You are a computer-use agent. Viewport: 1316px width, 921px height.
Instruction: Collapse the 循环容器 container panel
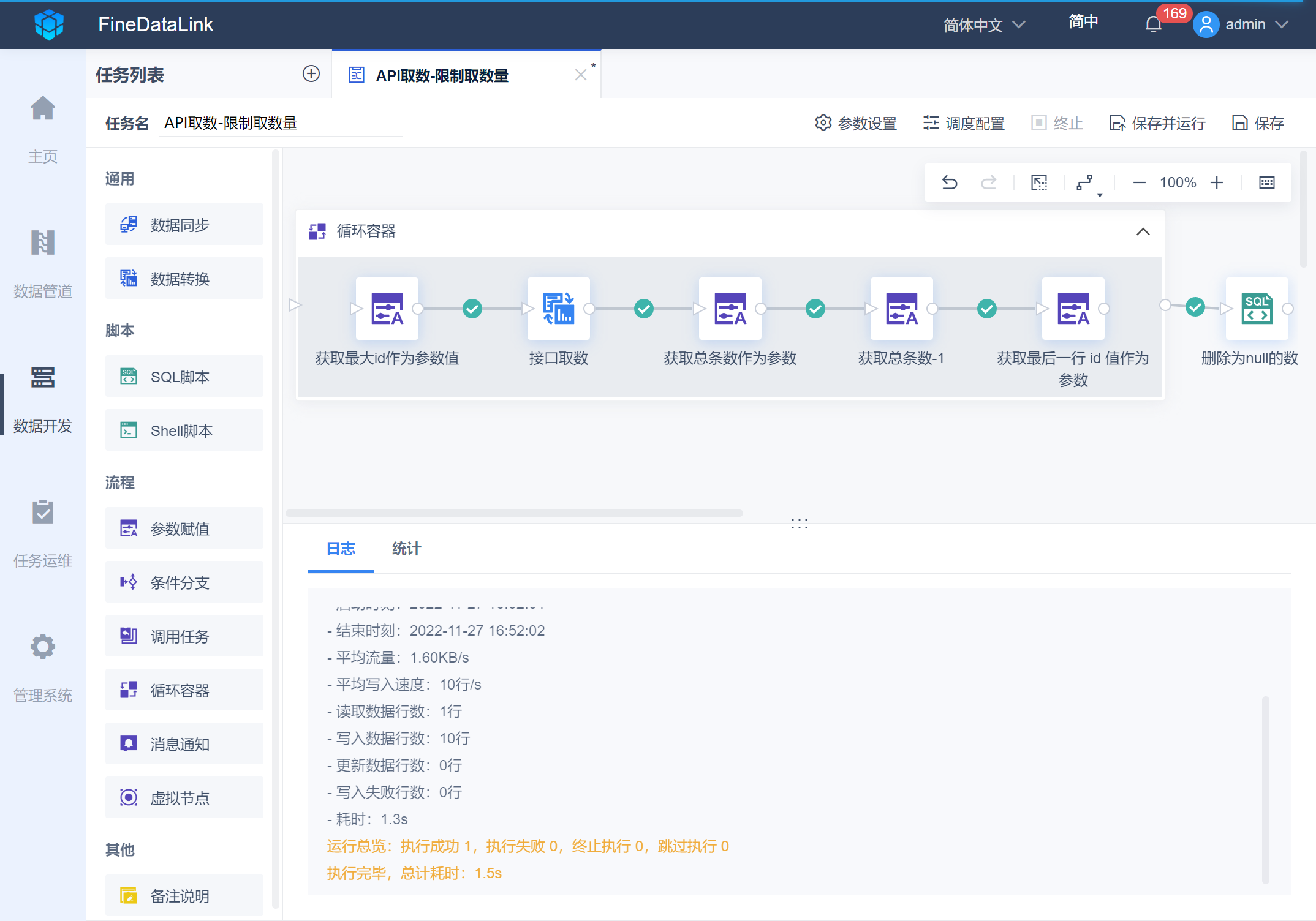pyautogui.click(x=1143, y=231)
